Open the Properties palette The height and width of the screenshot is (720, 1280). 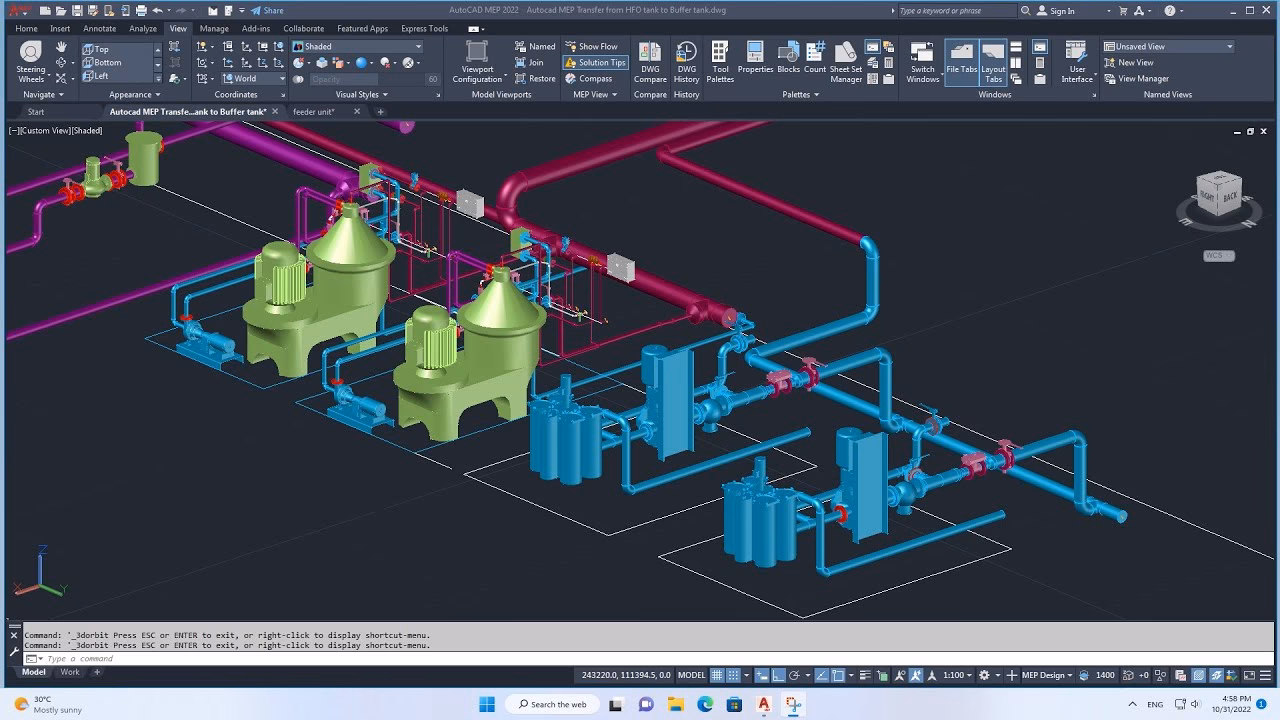click(755, 60)
